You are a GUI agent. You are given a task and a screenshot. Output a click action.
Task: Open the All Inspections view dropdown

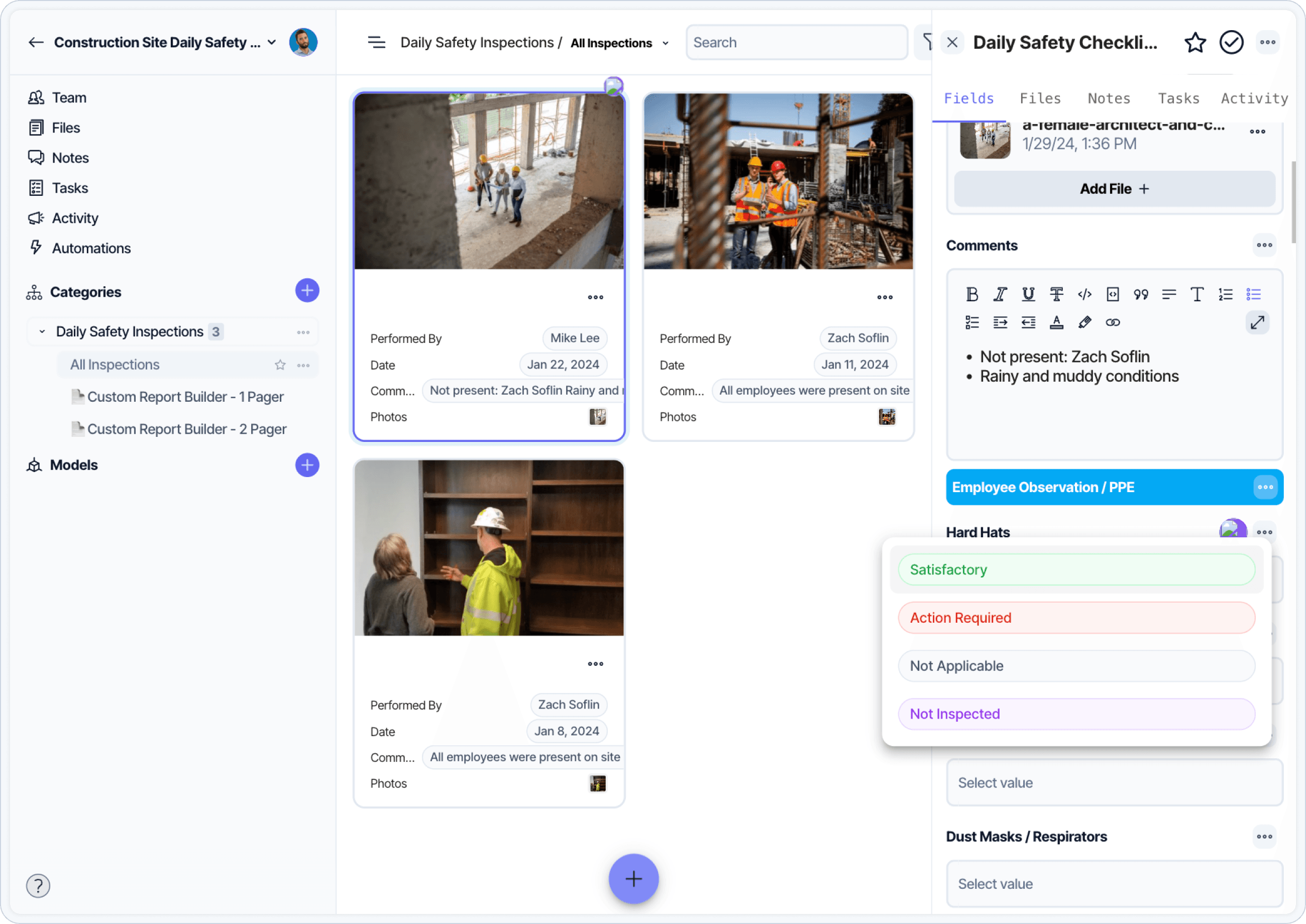[x=665, y=43]
